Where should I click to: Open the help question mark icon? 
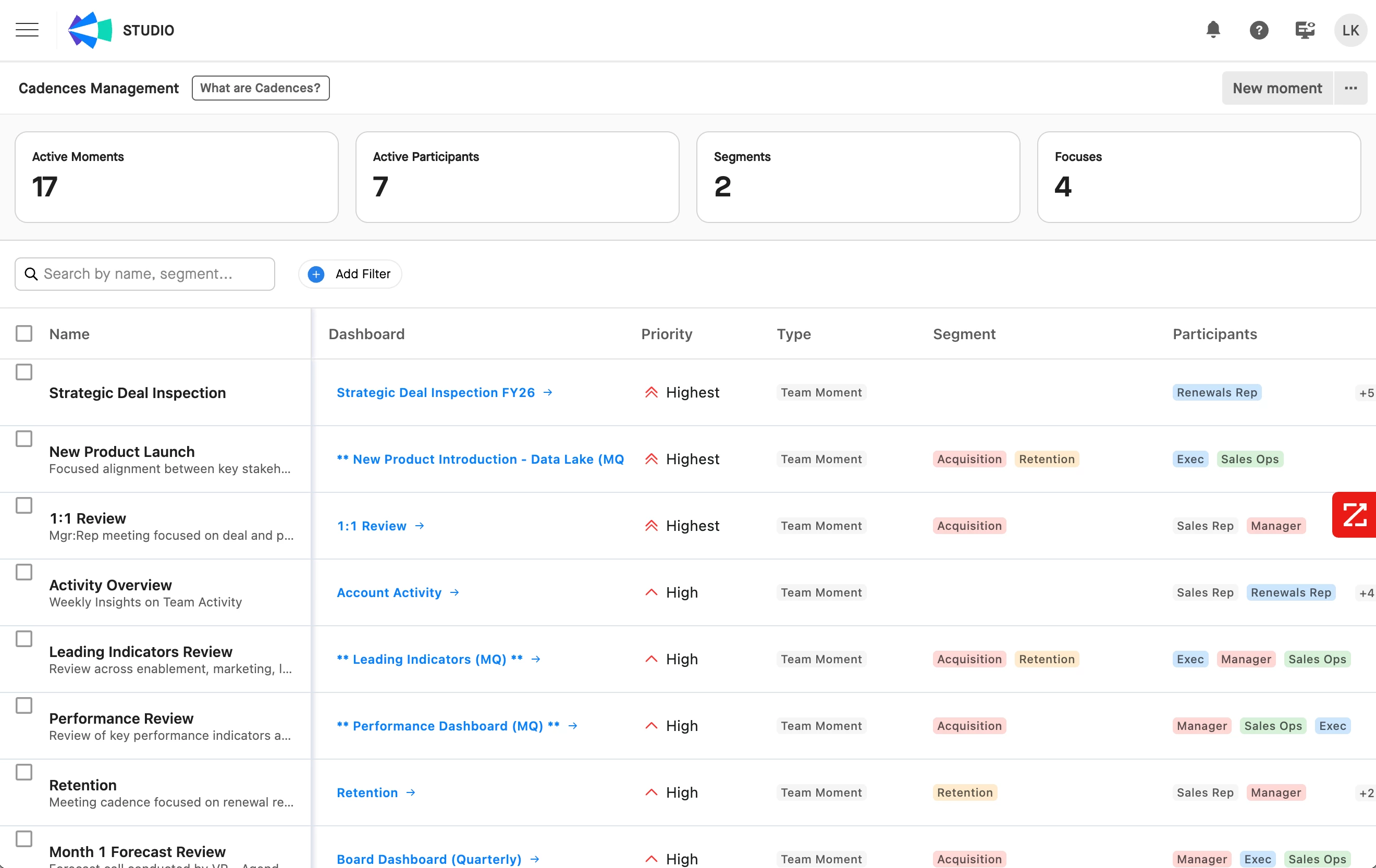pos(1258,30)
